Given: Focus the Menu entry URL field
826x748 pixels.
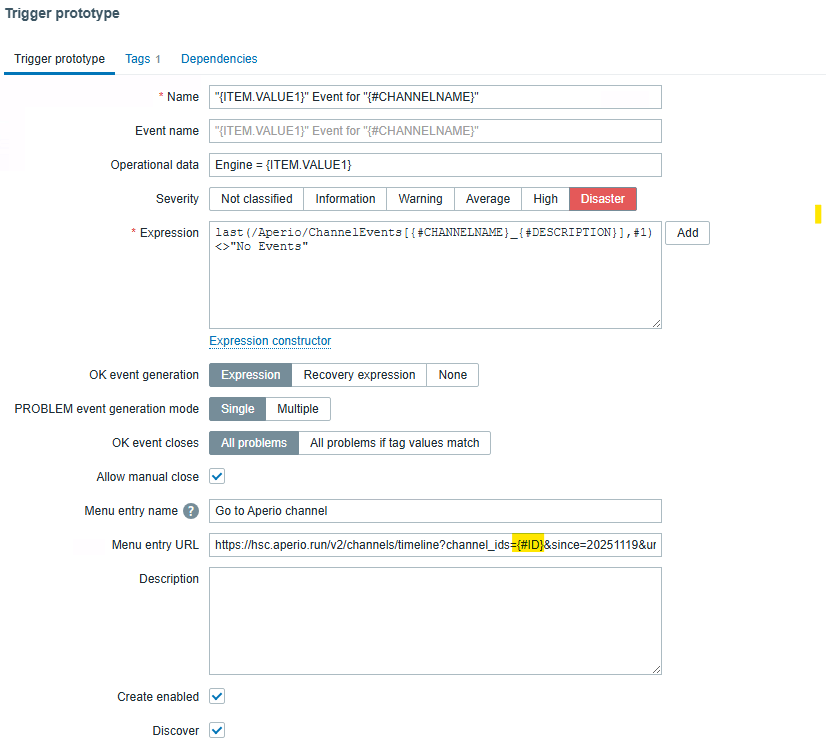Looking at the screenshot, I should [x=435, y=545].
